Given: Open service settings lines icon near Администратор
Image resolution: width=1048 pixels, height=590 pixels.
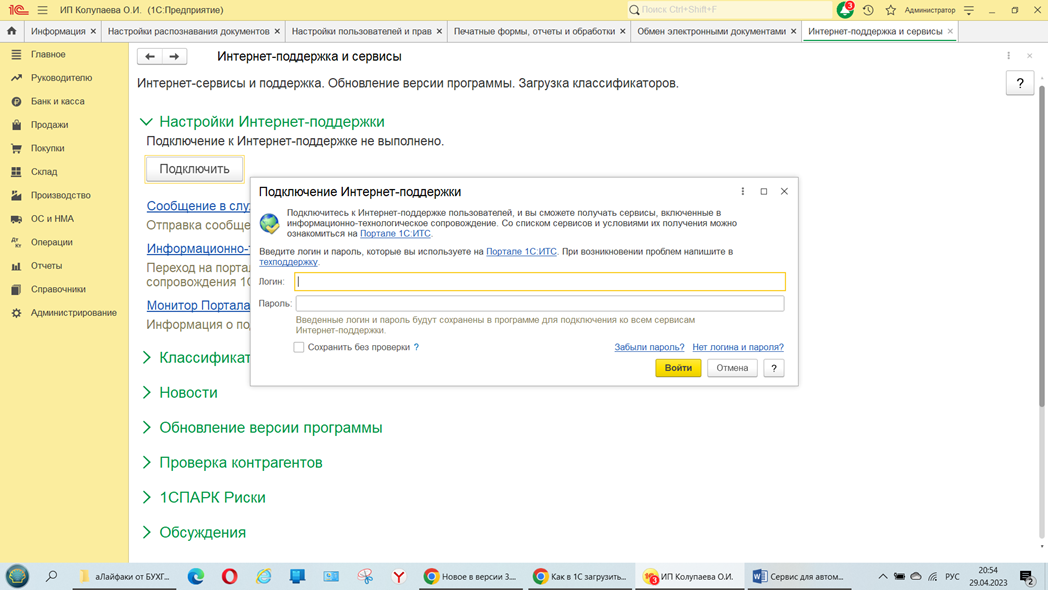Looking at the screenshot, I should [x=969, y=10].
